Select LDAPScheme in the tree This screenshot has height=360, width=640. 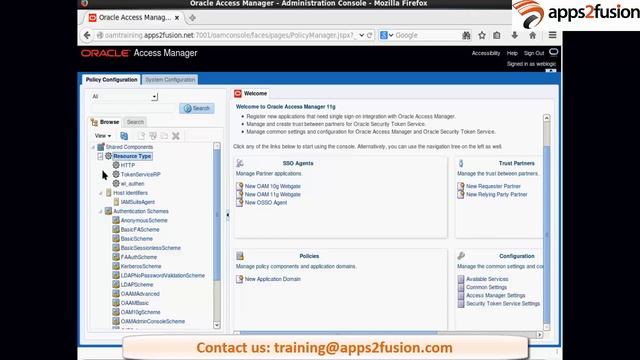point(137,284)
